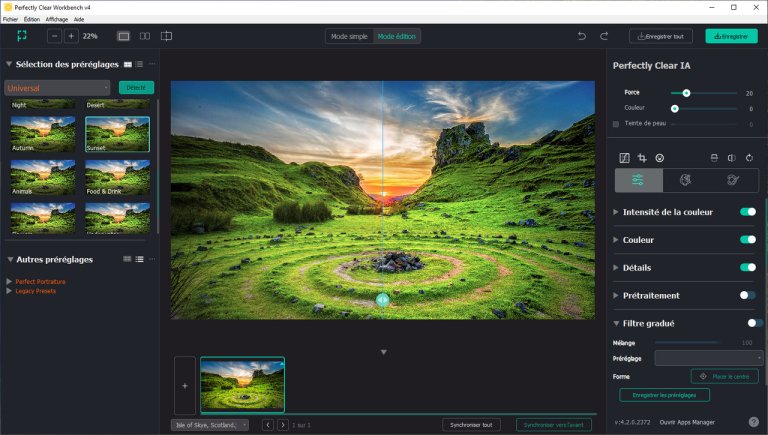Screen dimensions: 768x435
Task: Toggle Intensité de la couleur off
Action: (x=747, y=212)
